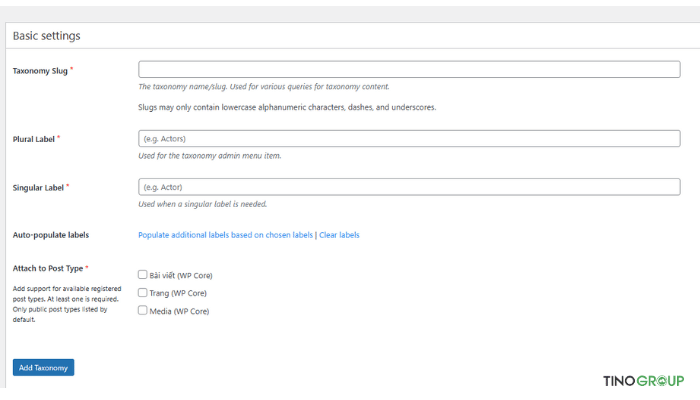Image resolution: width=700 pixels, height=400 pixels.
Task: Click the 'Singular Label' field label
Action: point(38,187)
